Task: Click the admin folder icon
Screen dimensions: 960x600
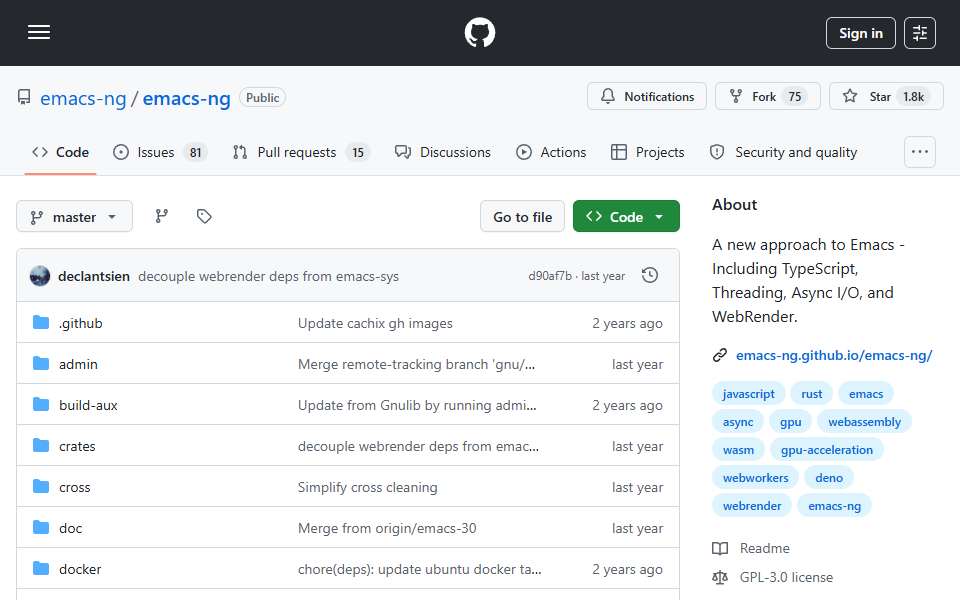Action: point(41,364)
